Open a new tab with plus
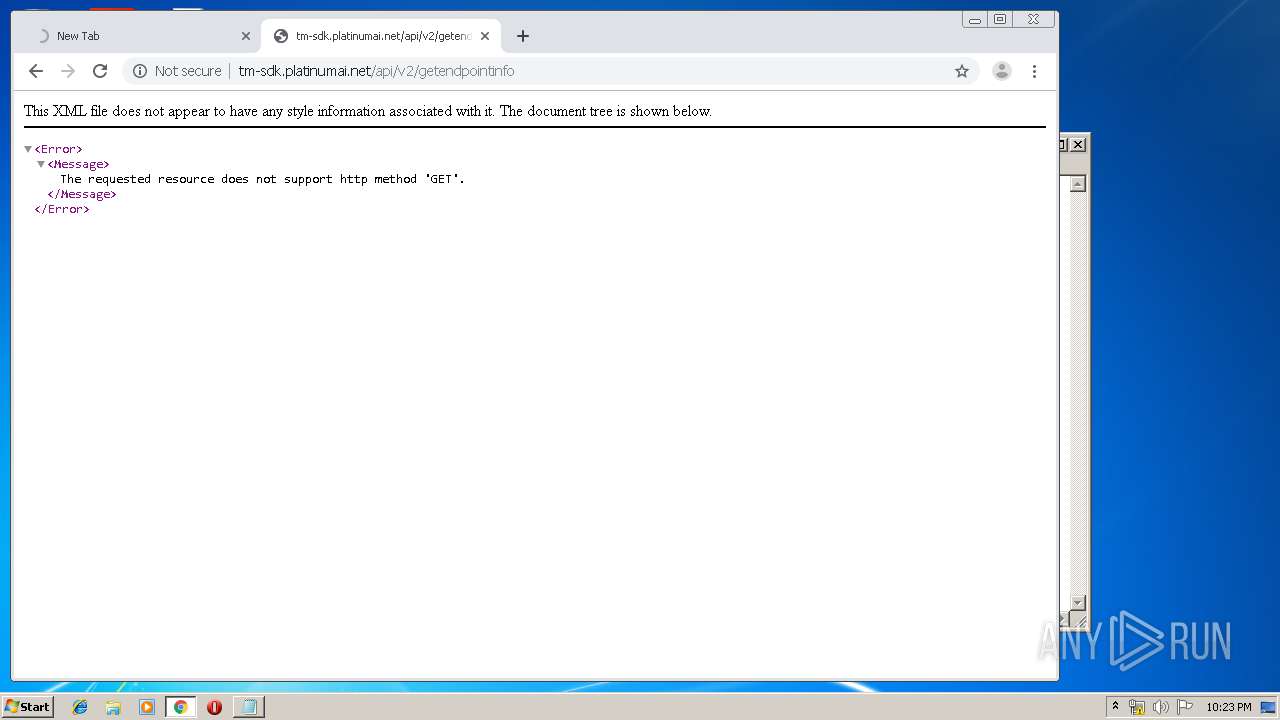The image size is (1280, 720). point(522,36)
